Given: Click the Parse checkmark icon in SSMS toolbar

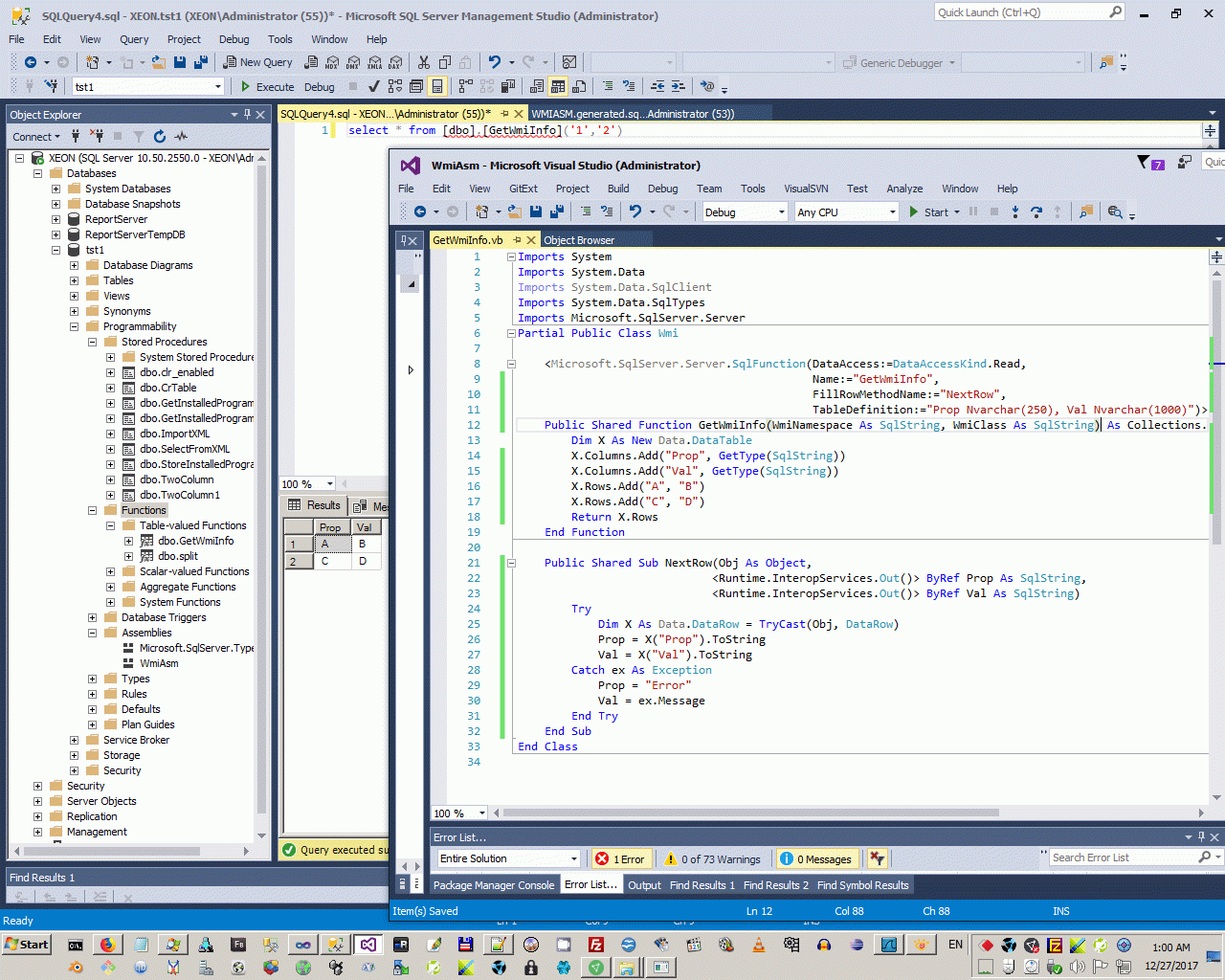Looking at the screenshot, I should (x=373, y=86).
